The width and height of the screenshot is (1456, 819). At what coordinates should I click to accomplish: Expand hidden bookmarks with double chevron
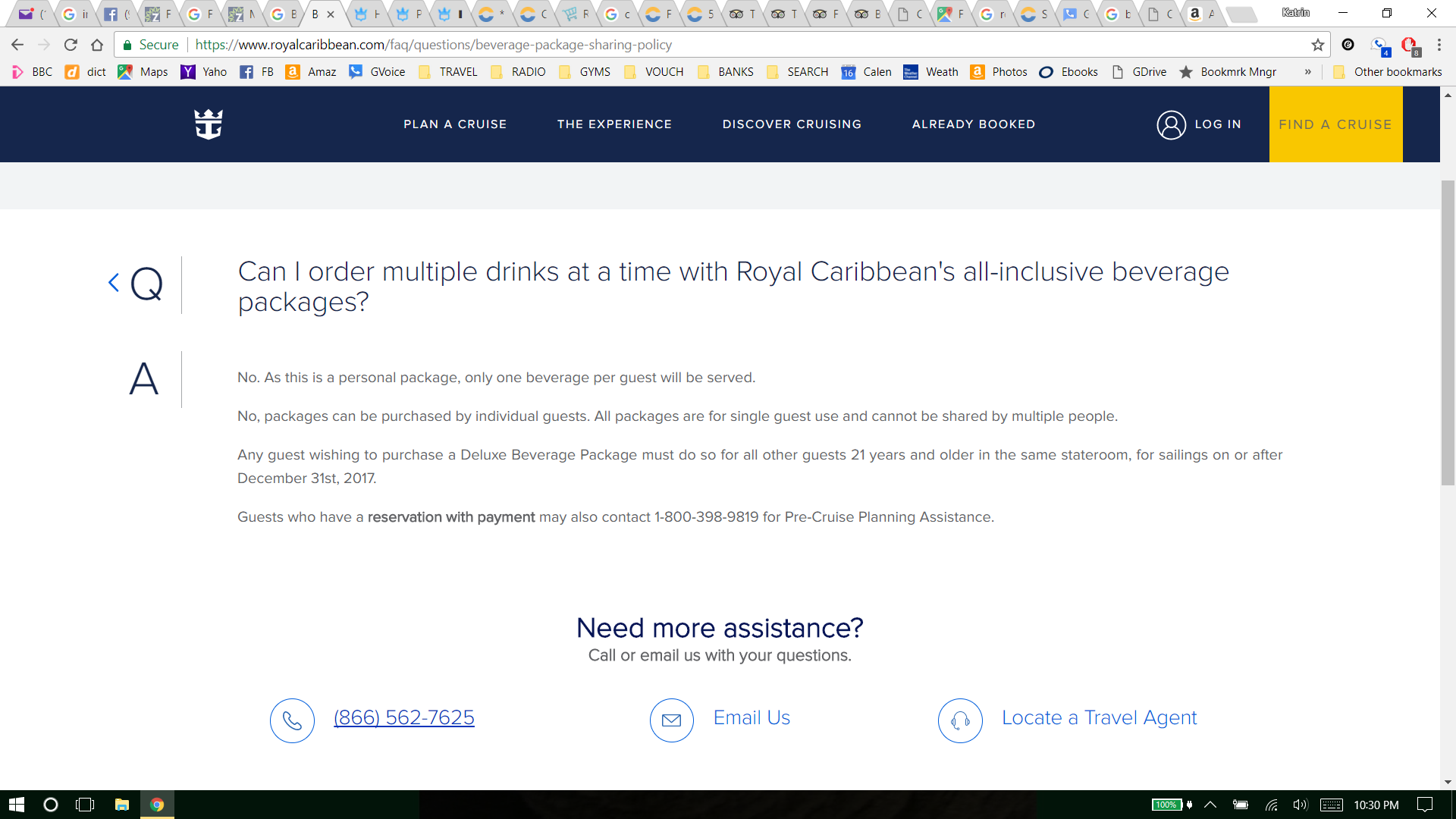click(x=1307, y=72)
